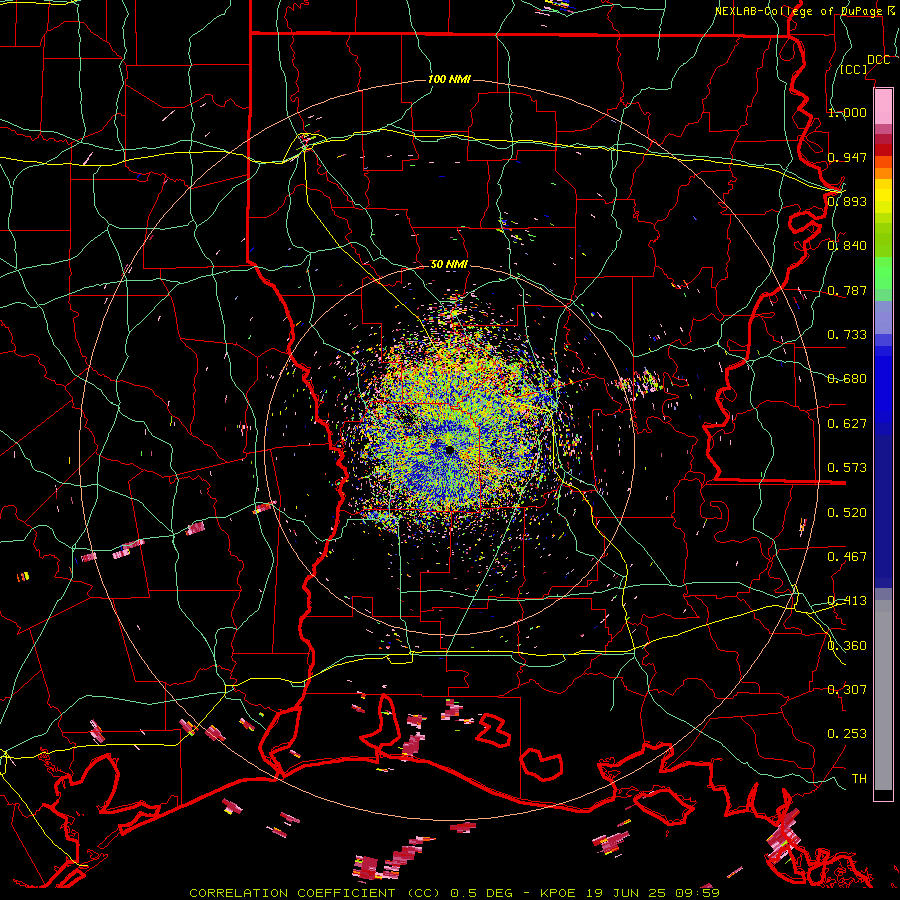The image size is (900, 900).
Task: Click the TH threshold legend label
Action: point(859,779)
